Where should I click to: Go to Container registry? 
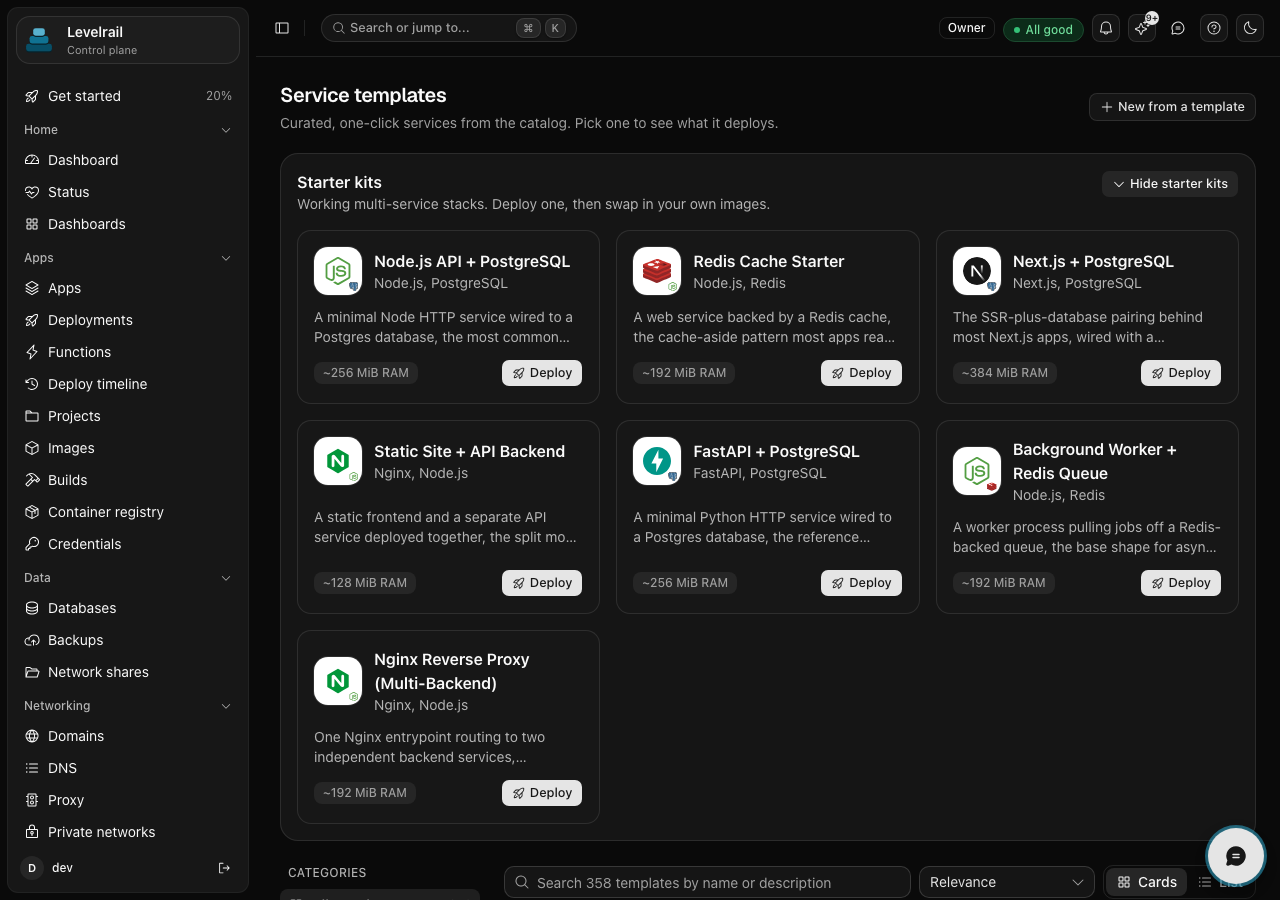pyautogui.click(x=128, y=512)
